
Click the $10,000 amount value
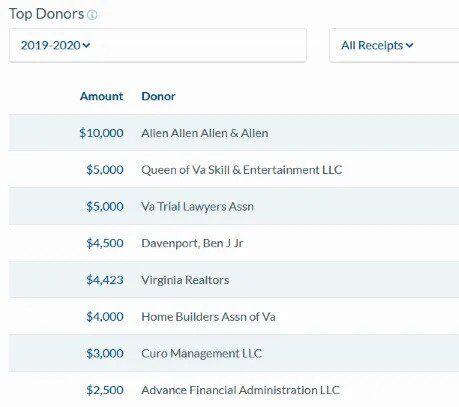tap(101, 133)
